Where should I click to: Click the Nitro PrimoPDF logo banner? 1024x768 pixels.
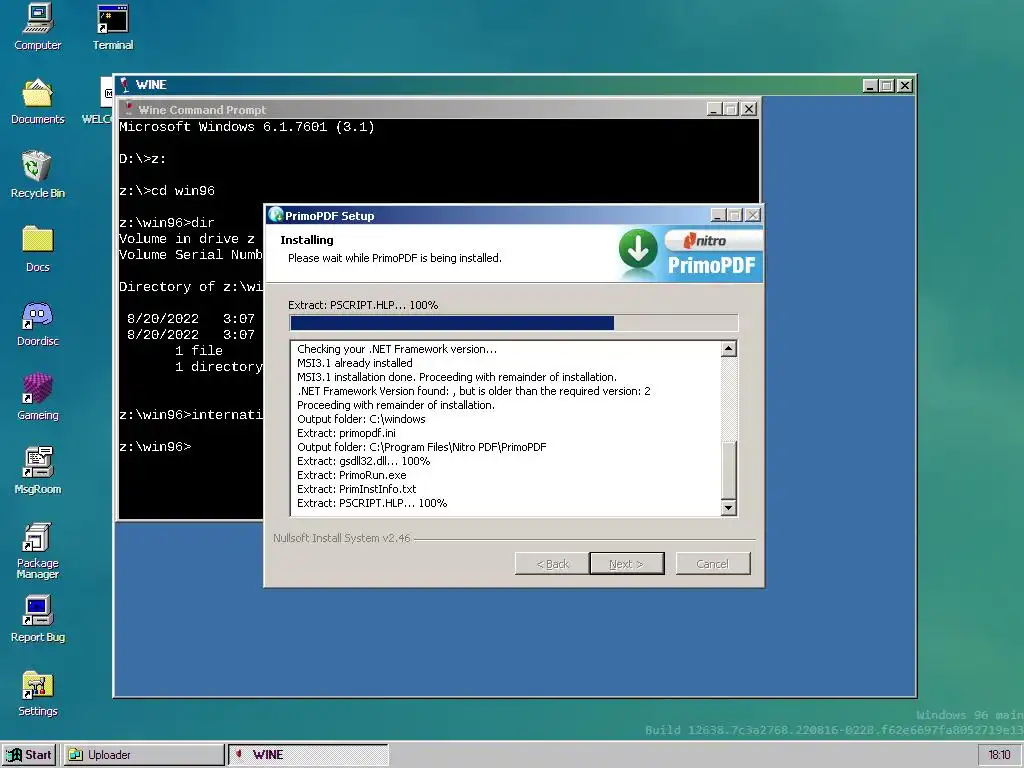[x=712, y=254]
